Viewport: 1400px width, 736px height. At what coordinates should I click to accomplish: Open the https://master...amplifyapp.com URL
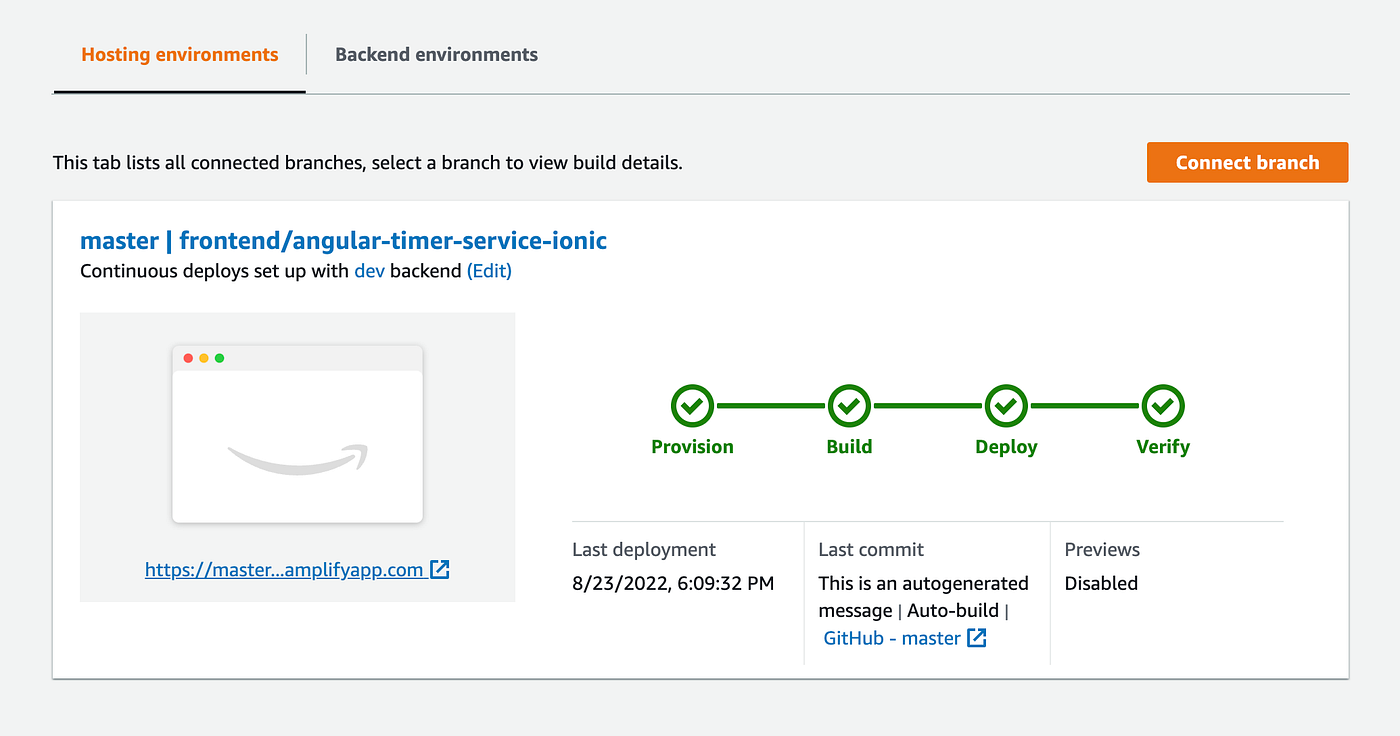coord(284,570)
